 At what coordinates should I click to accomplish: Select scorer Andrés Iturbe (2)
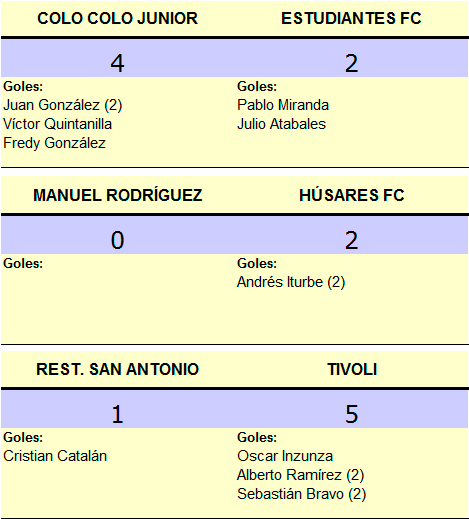[x=291, y=282]
